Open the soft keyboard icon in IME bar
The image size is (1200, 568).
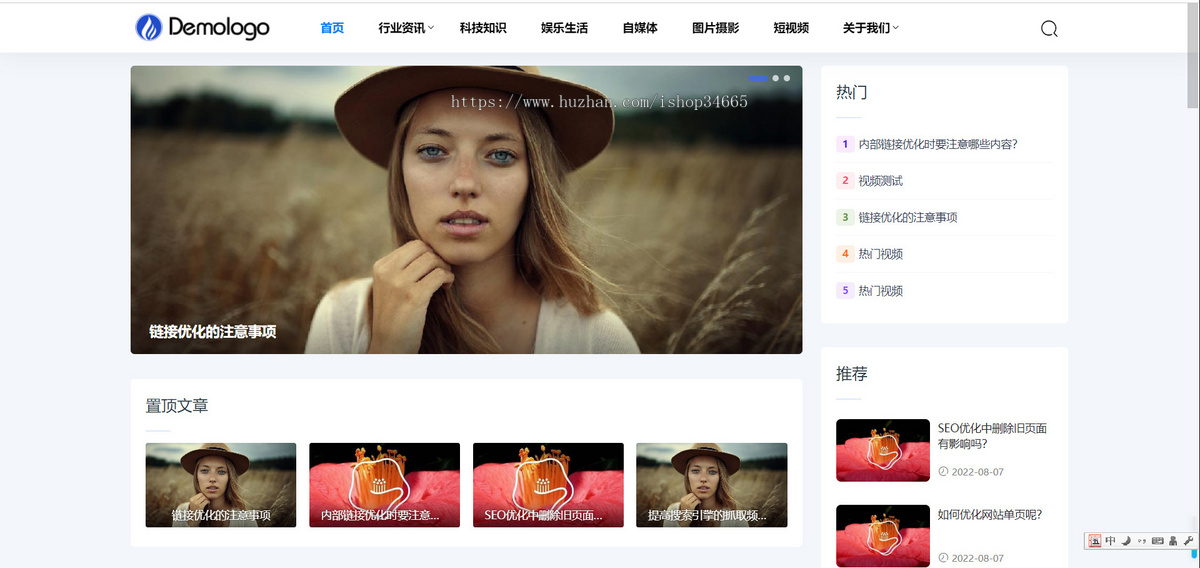tap(1157, 541)
